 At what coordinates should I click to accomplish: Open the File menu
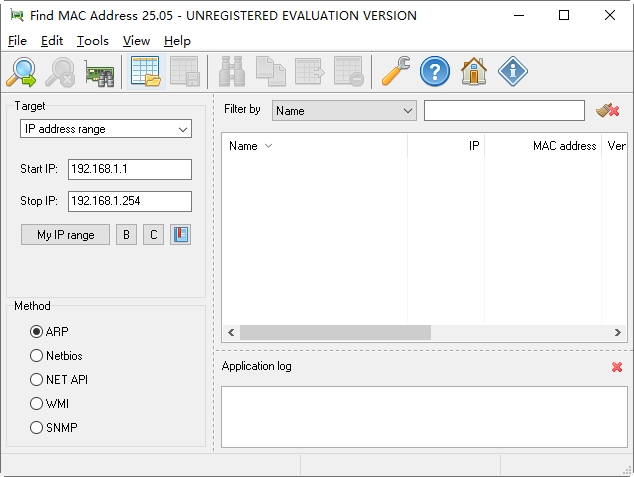[17, 41]
